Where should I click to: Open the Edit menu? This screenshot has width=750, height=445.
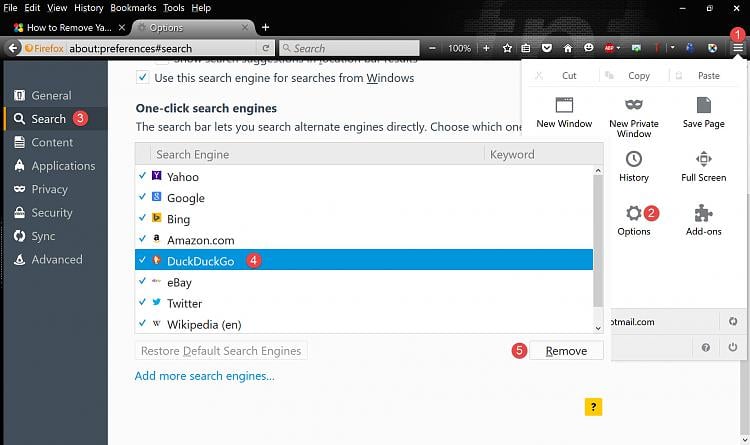tap(33, 8)
